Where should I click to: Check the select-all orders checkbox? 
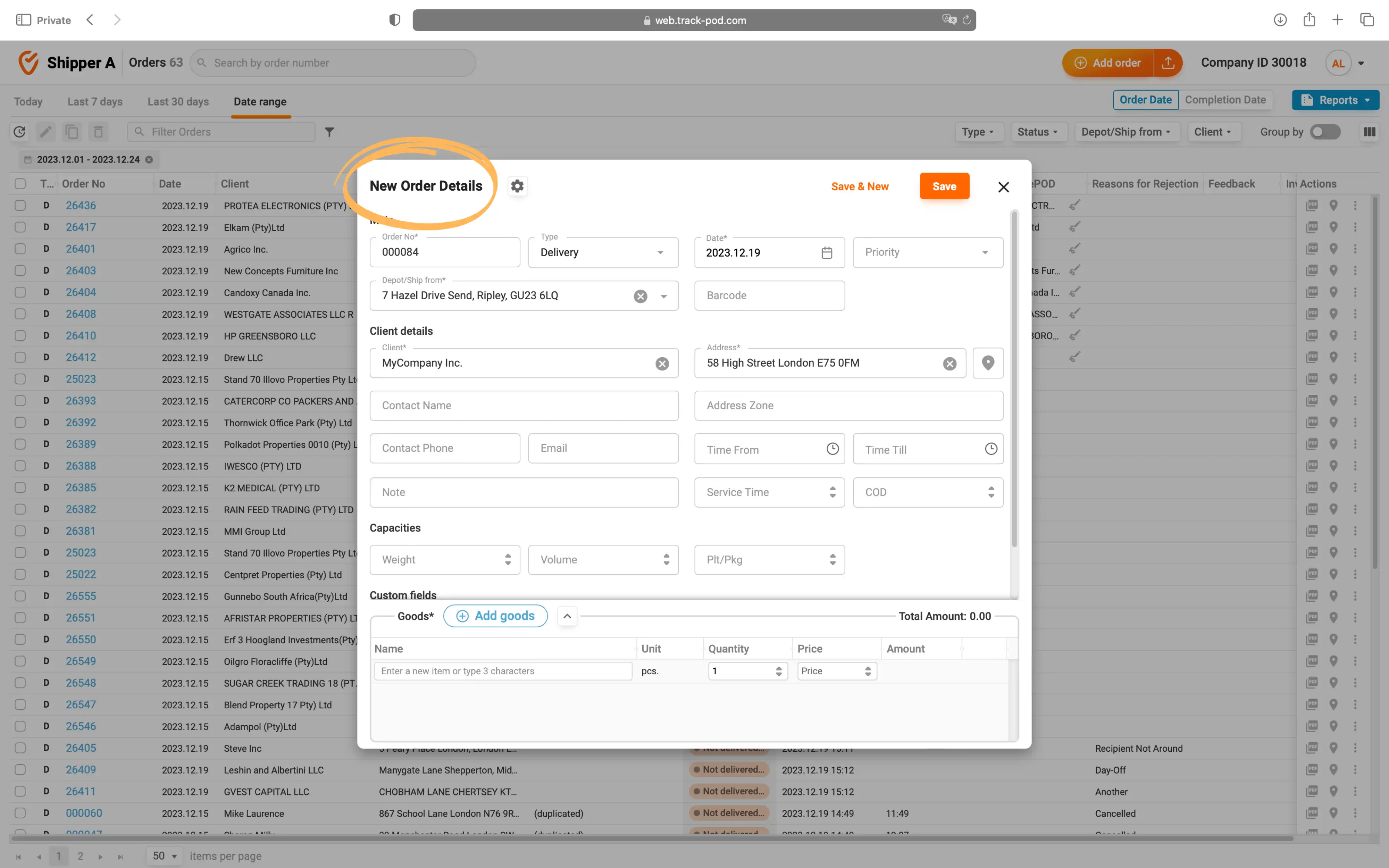tap(20, 184)
